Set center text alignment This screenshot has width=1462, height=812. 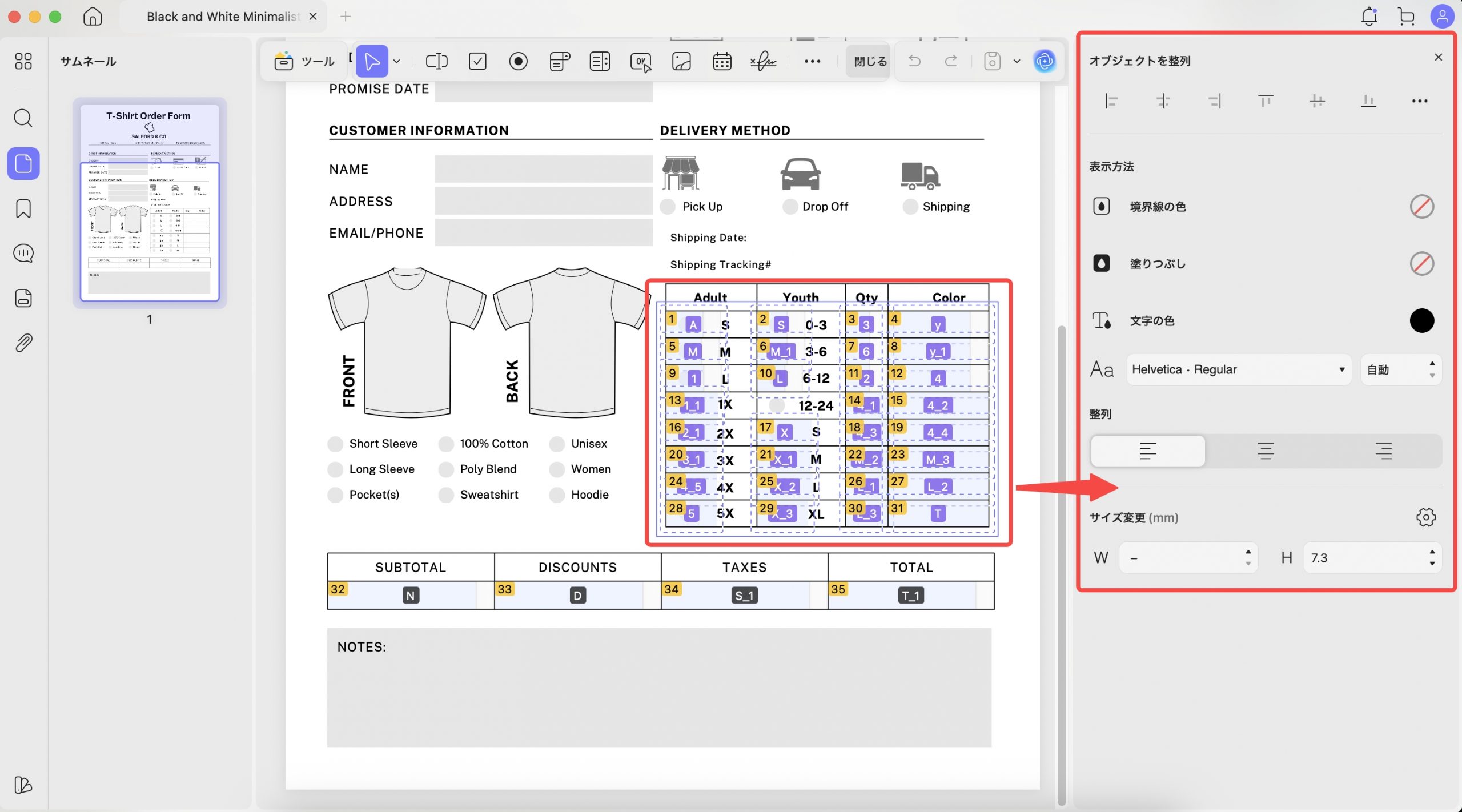pyautogui.click(x=1266, y=451)
